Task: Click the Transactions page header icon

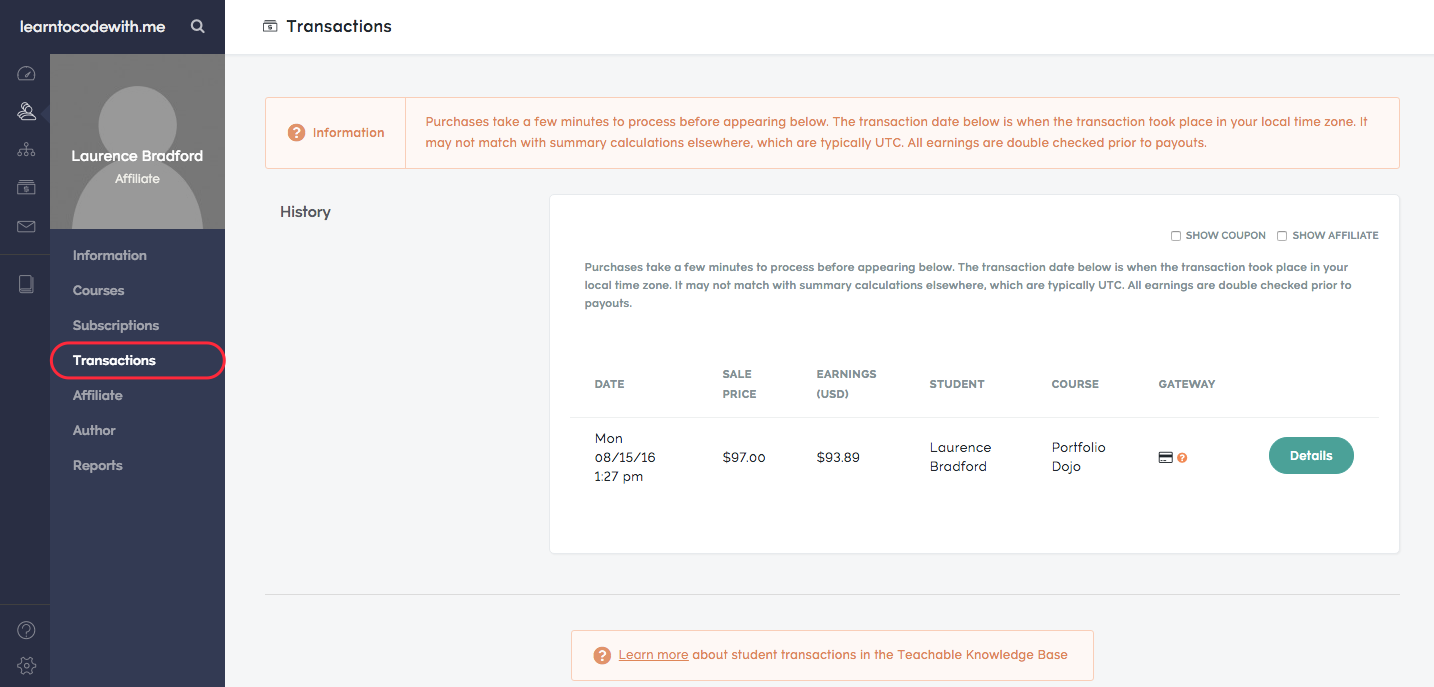Action: coord(270,27)
